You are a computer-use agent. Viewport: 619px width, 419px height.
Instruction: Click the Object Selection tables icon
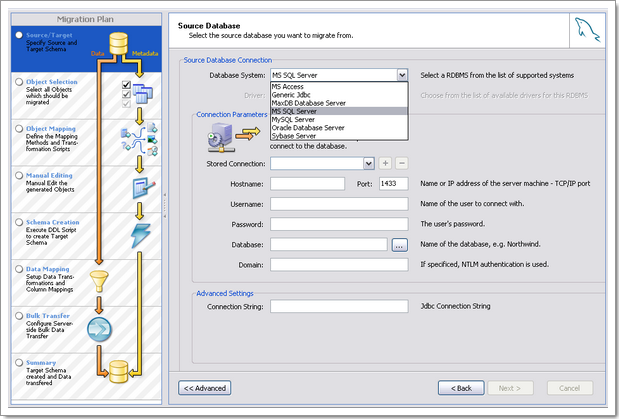(x=143, y=94)
